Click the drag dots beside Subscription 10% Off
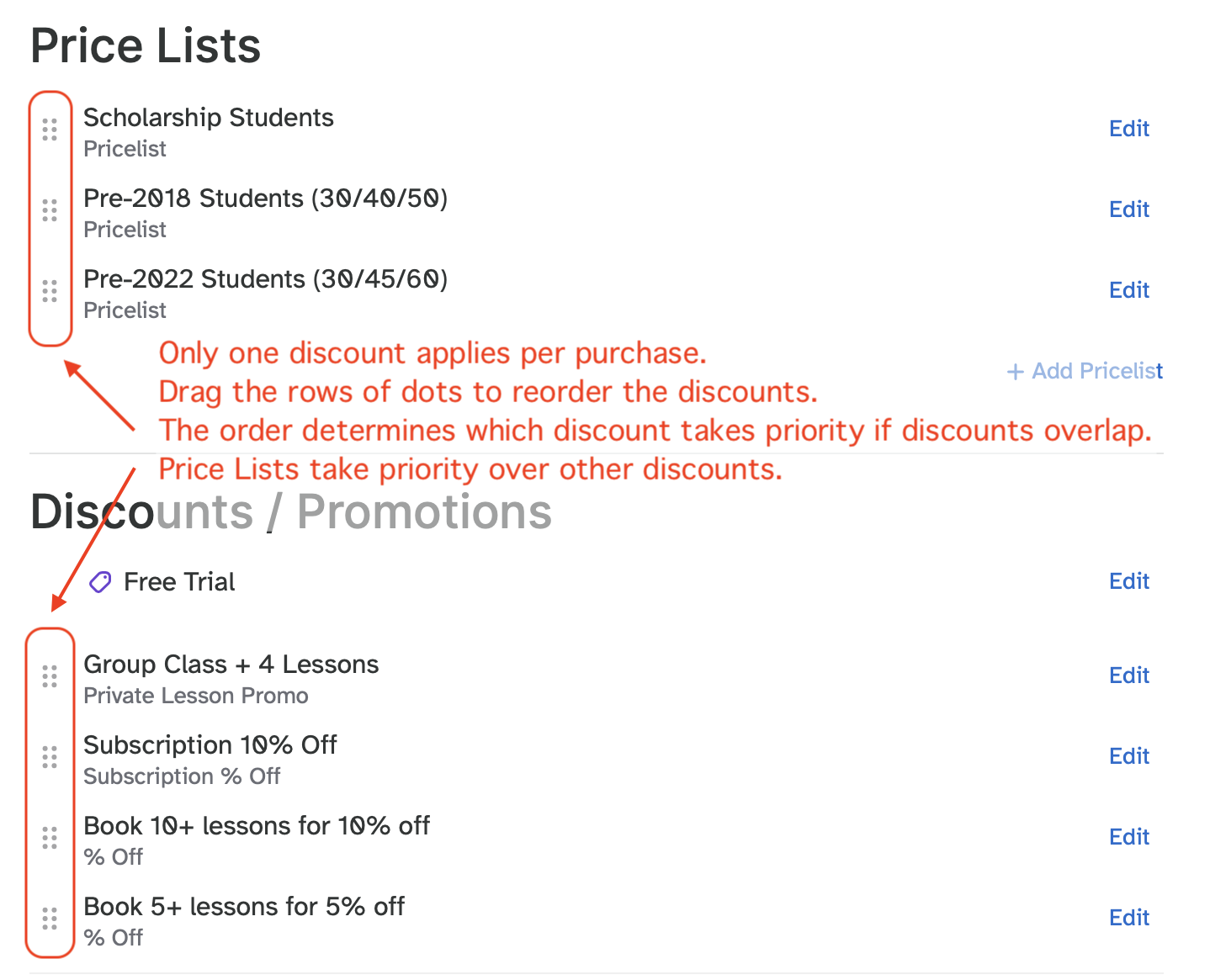1210x980 pixels. coord(50,756)
